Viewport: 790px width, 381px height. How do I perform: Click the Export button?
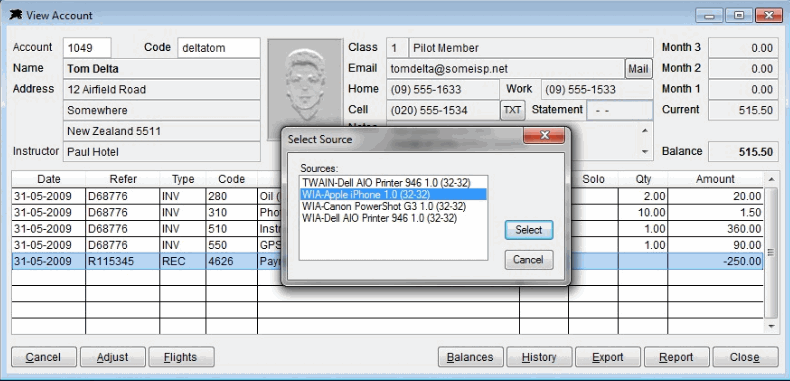click(608, 357)
